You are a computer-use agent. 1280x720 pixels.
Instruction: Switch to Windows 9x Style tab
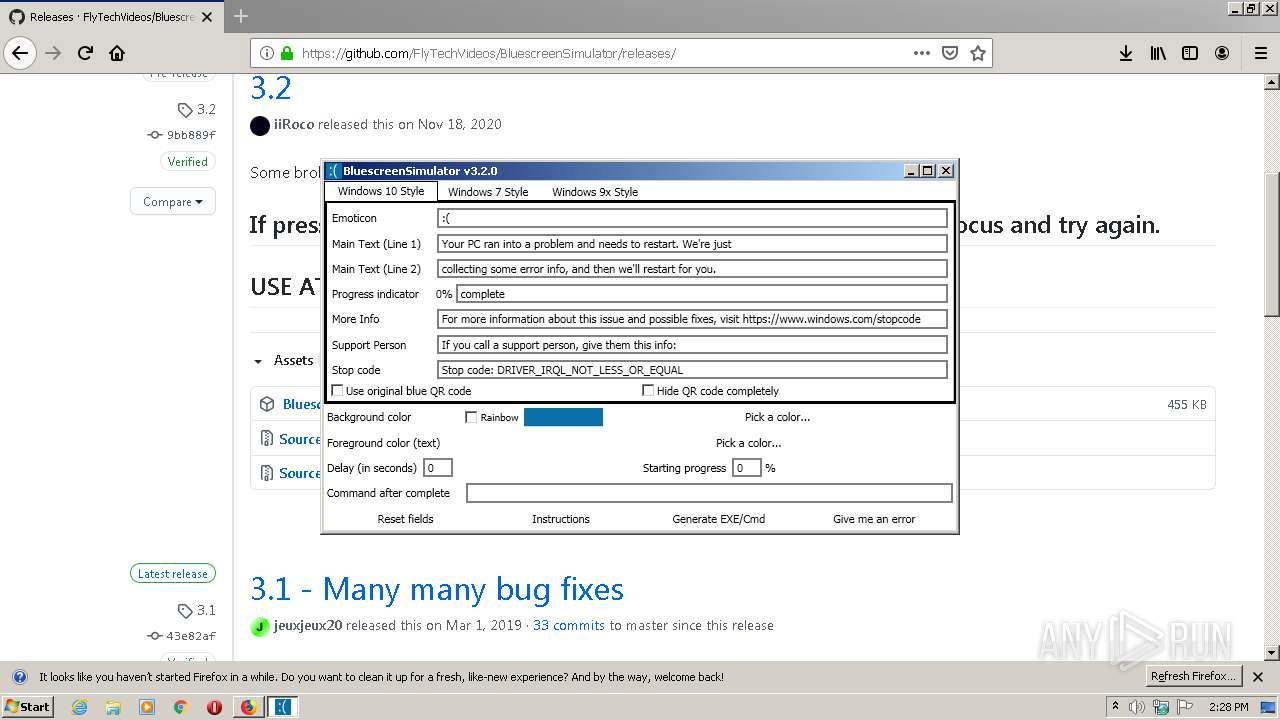pos(595,192)
